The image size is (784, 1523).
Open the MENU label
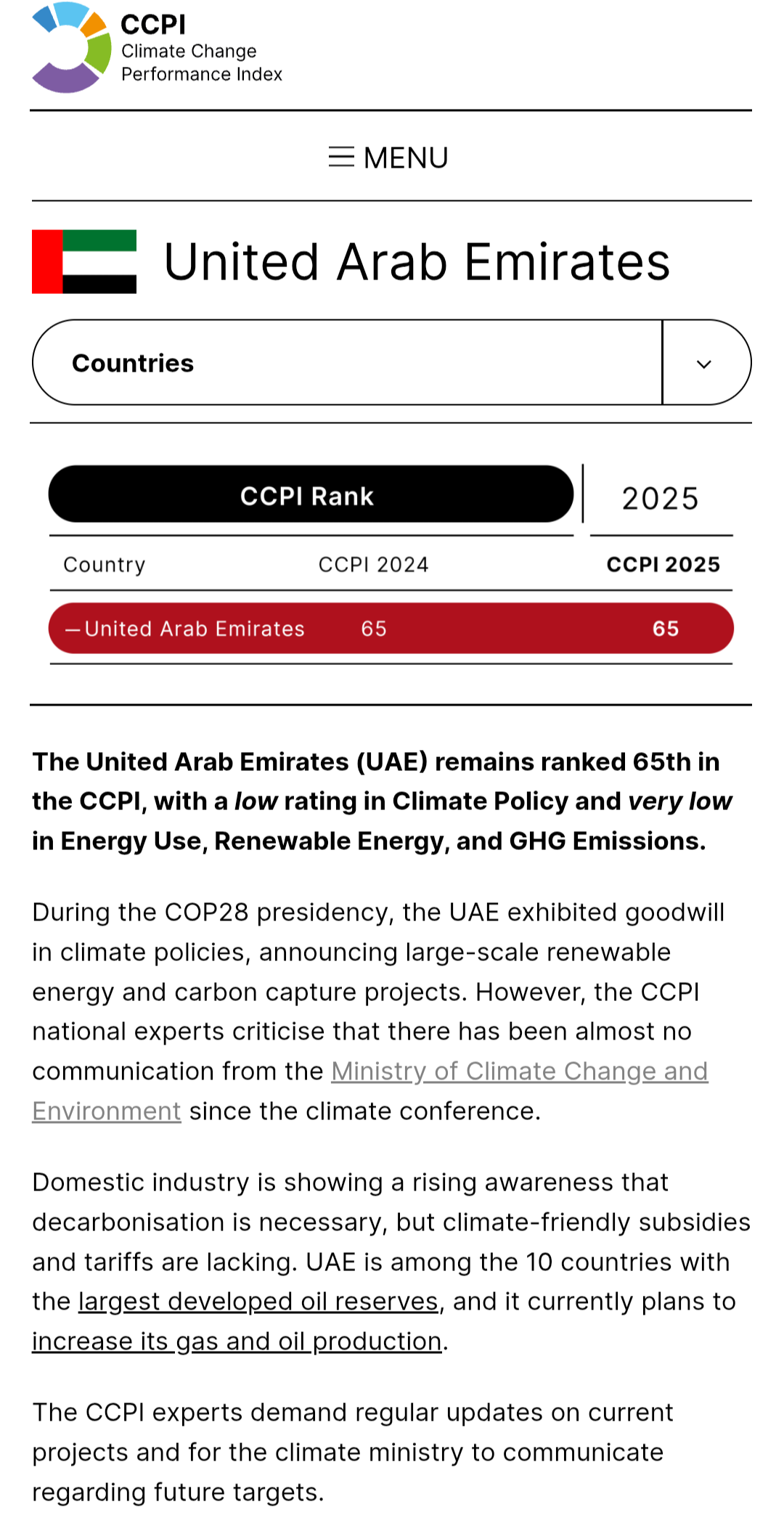pyautogui.click(x=406, y=158)
